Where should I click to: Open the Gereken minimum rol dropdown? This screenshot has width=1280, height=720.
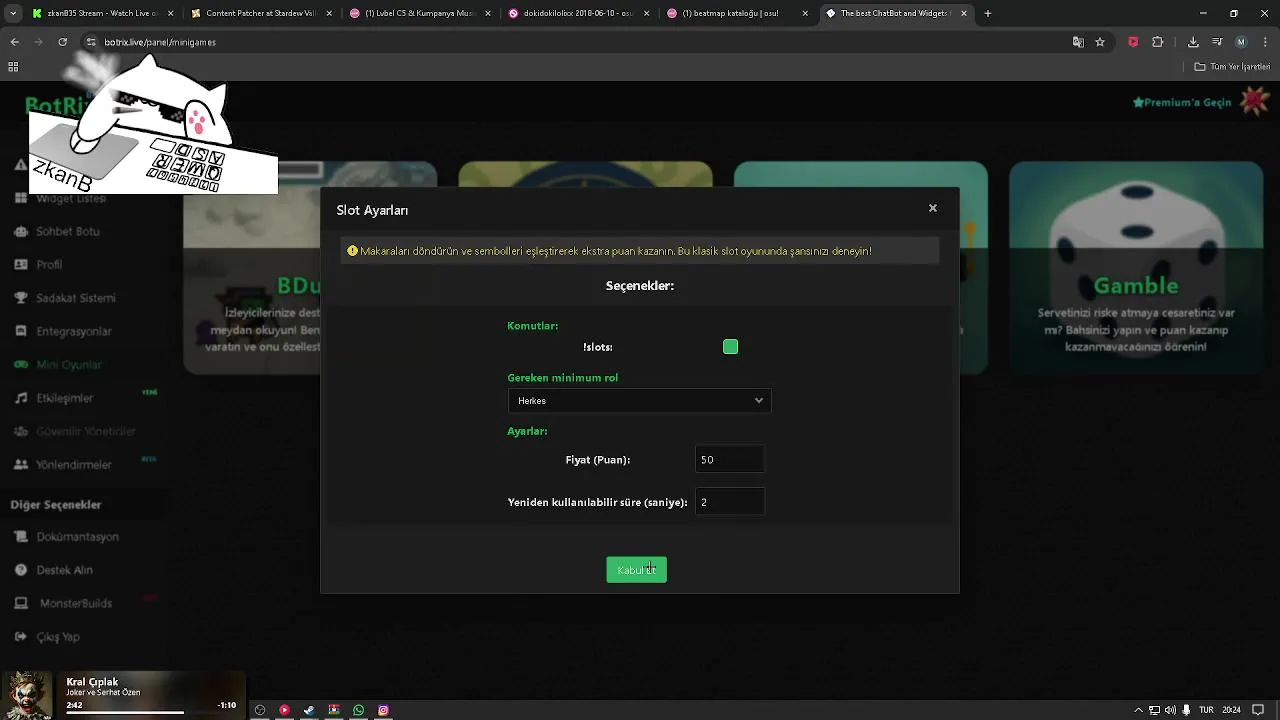639,401
